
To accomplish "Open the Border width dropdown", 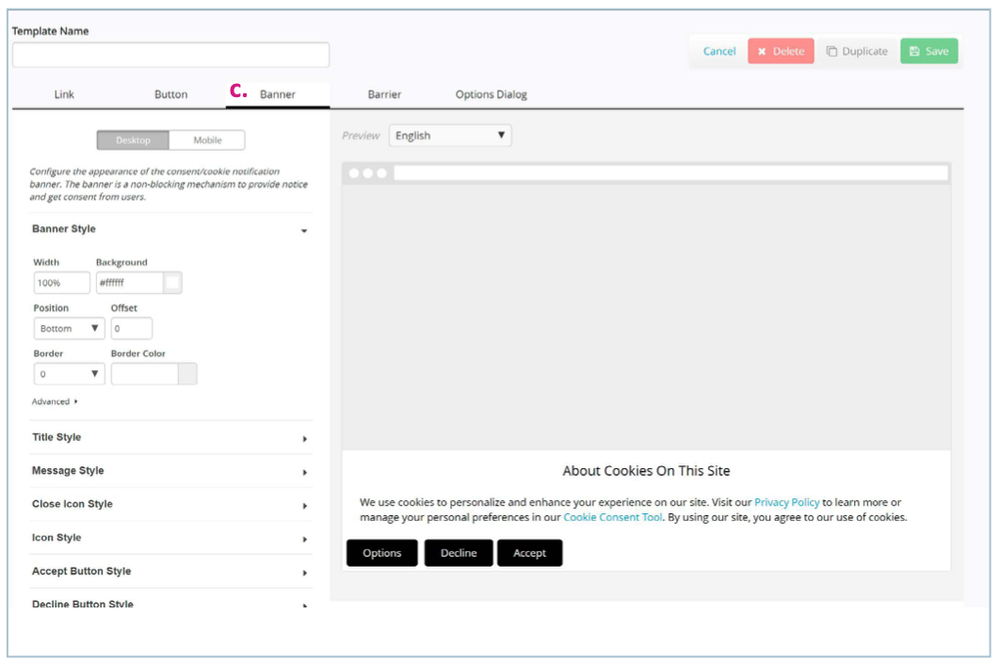I will pyautogui.click(x=69, y=374).
